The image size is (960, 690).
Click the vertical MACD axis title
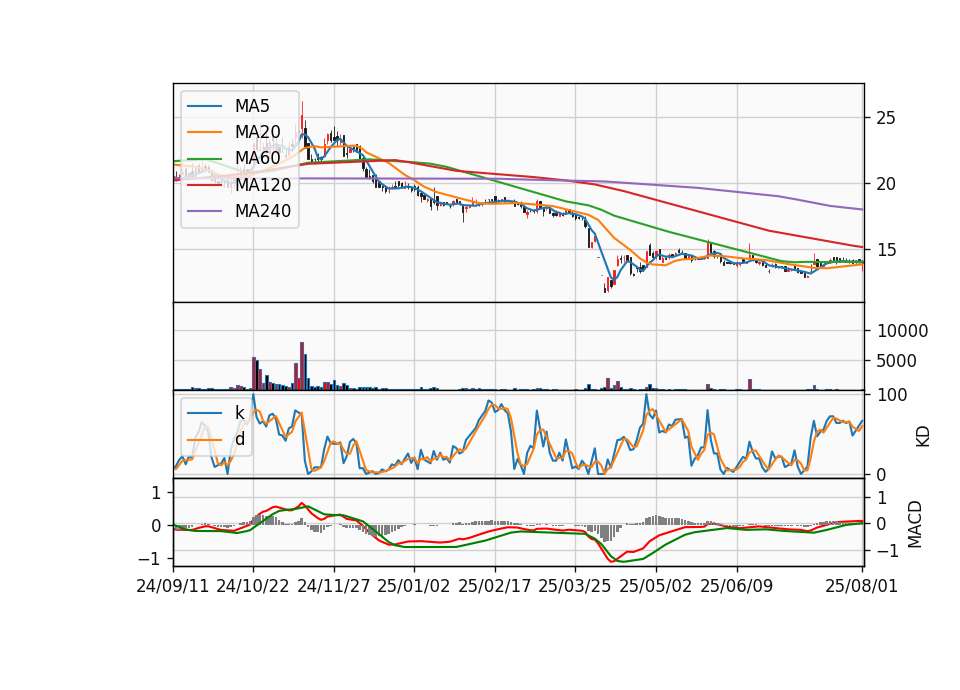[915, 524]
